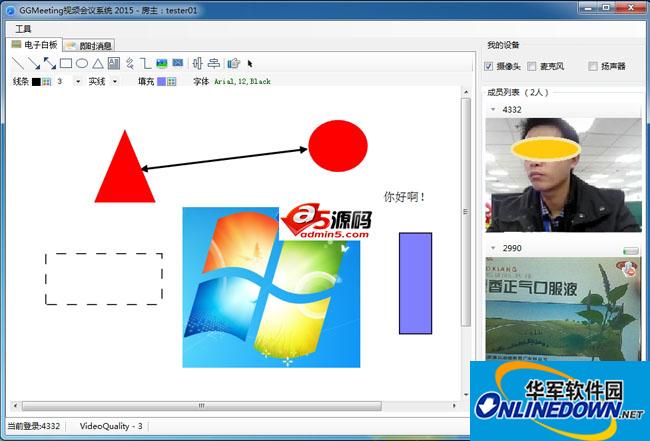The image size is (650, 441).
Task: Click the 当前登录:4332 status text
Action: point(34,426)
